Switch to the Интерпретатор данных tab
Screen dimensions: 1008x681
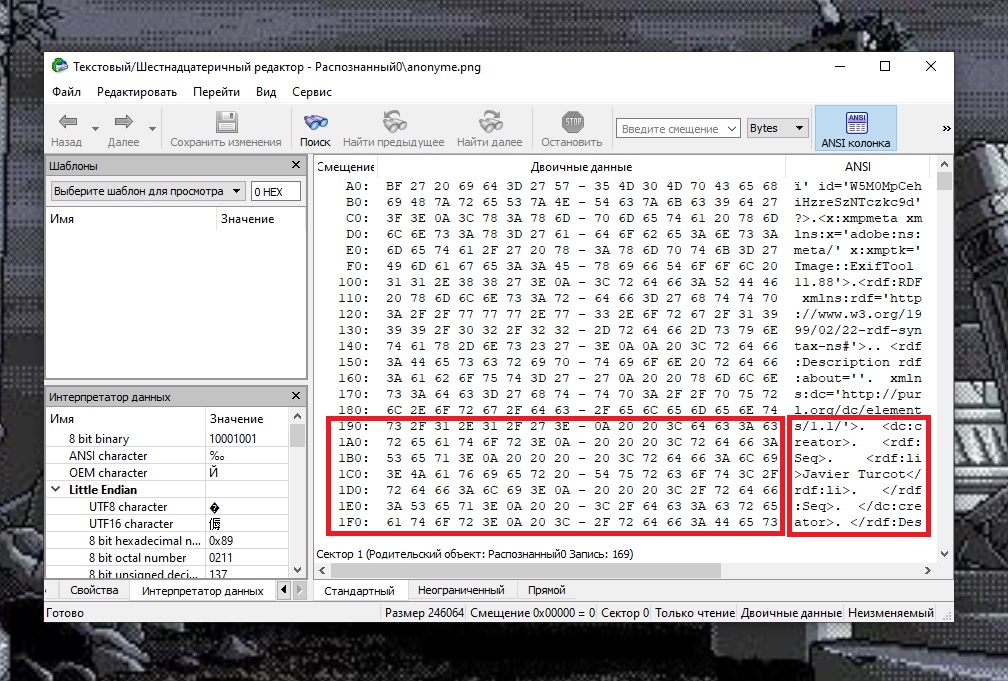point(202,590)
